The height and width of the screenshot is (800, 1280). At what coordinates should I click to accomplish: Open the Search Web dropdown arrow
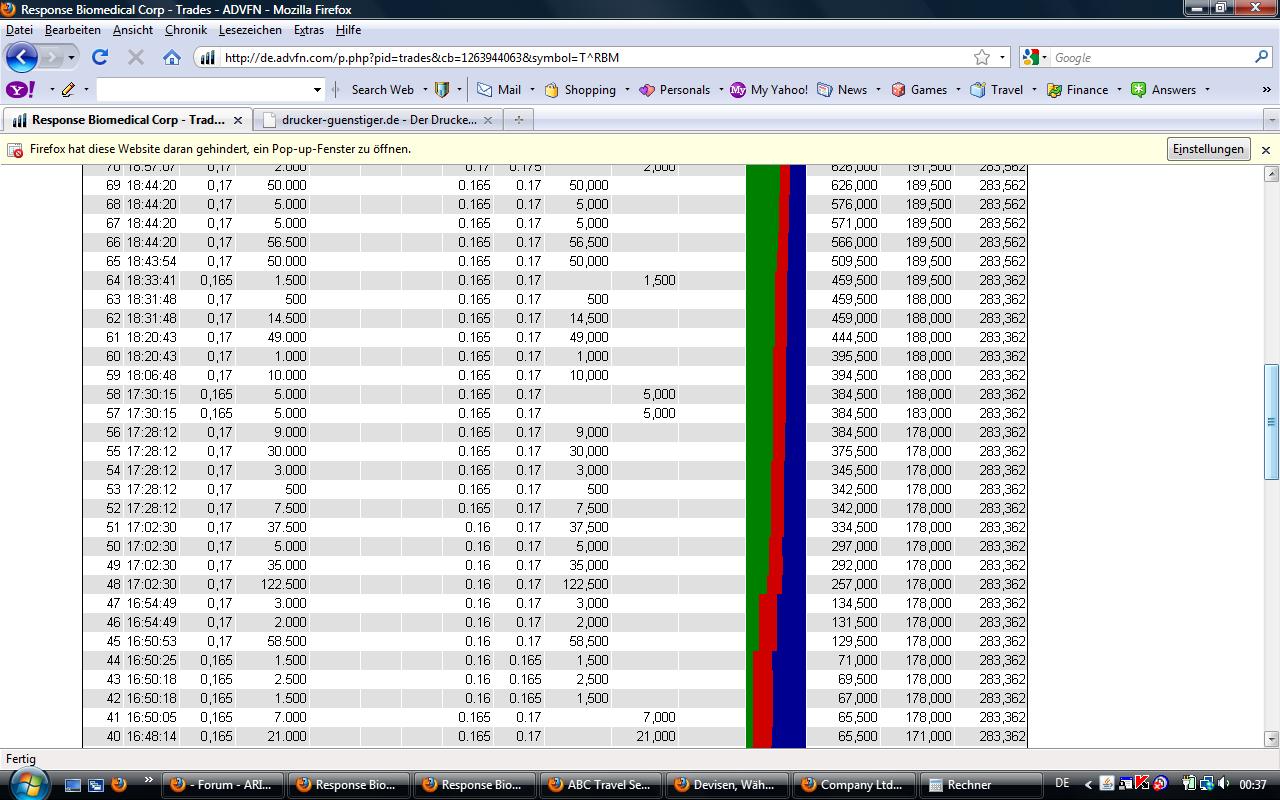tap(424, 90)
